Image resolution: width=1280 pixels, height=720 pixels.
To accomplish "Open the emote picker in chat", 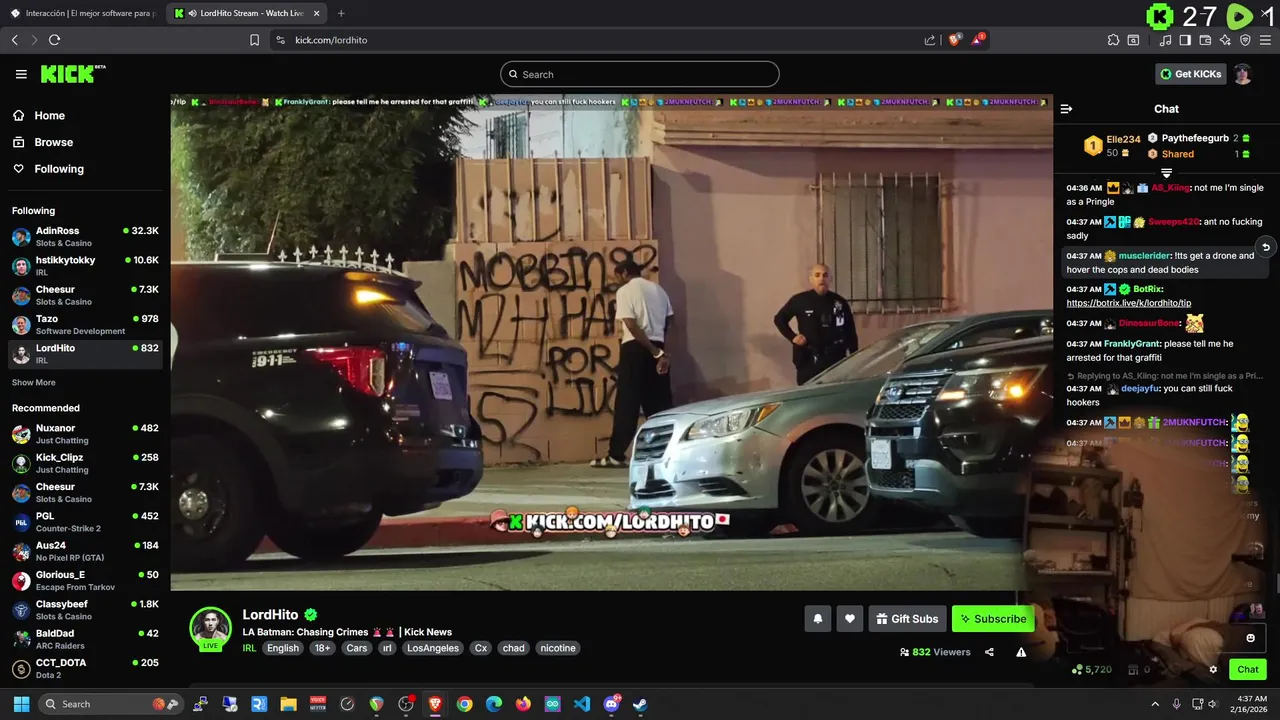I will [1250, 638].
